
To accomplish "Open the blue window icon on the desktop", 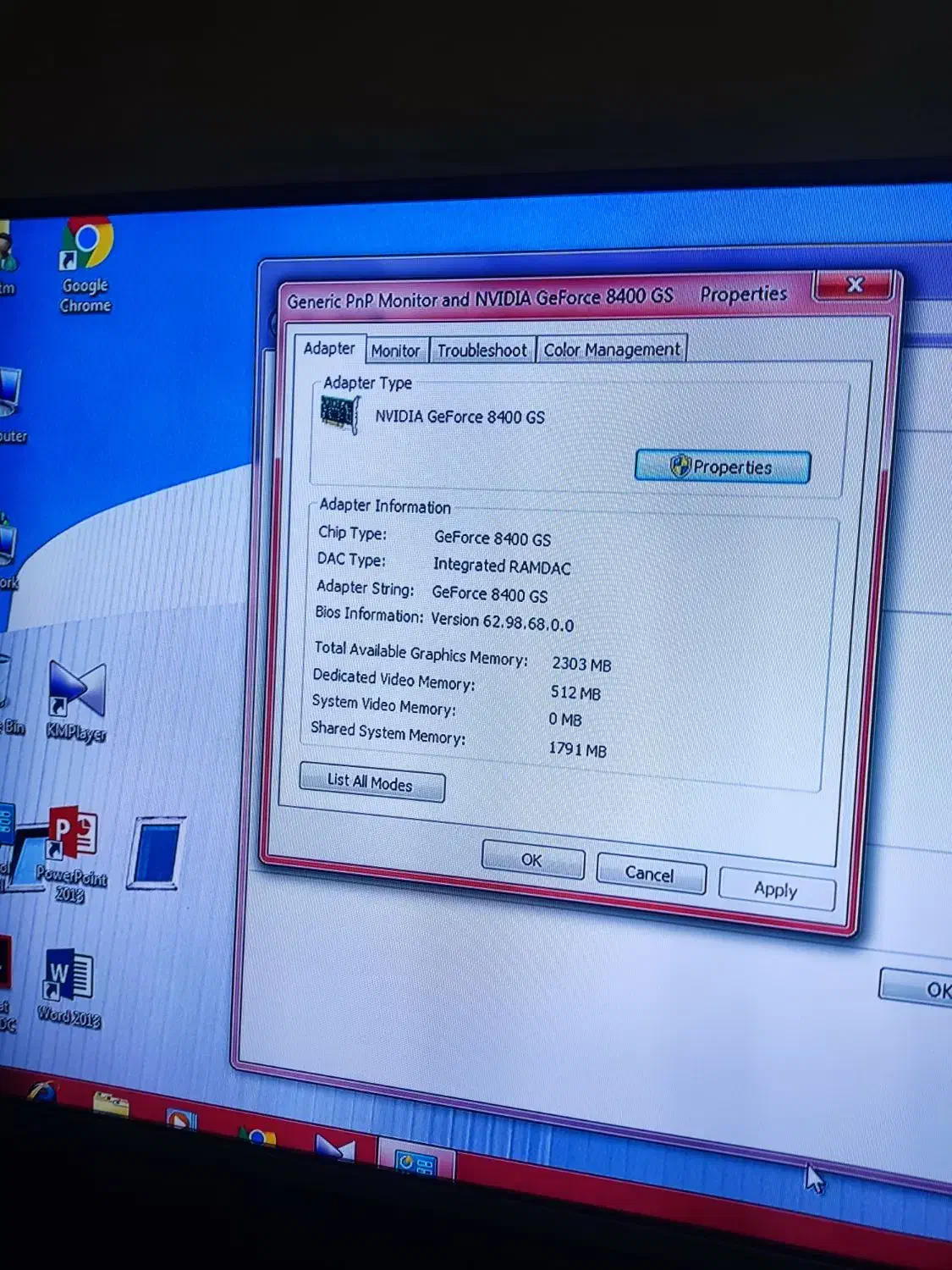I will 156,853.
